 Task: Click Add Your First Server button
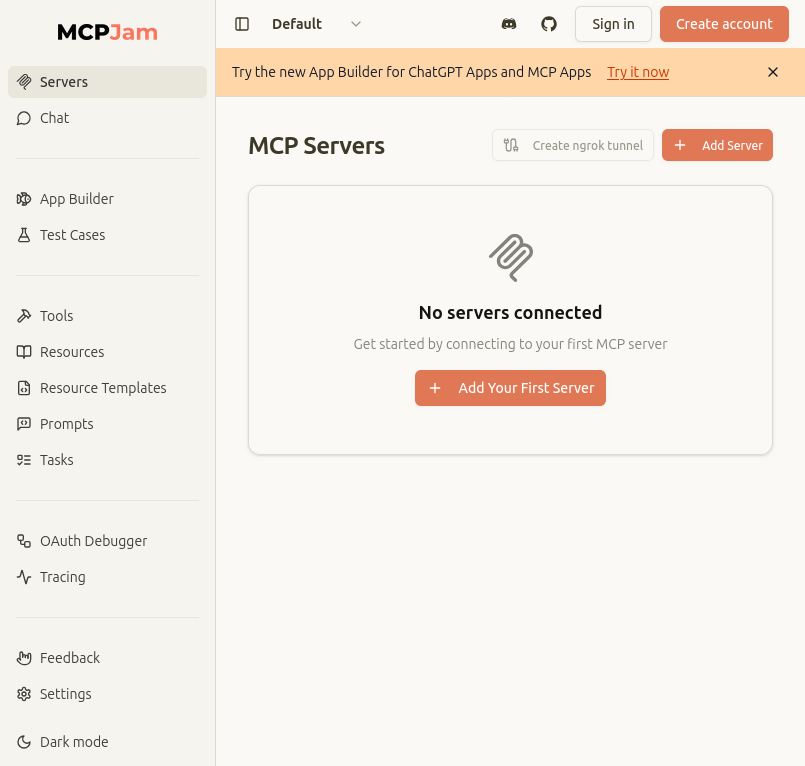(510, 388)
